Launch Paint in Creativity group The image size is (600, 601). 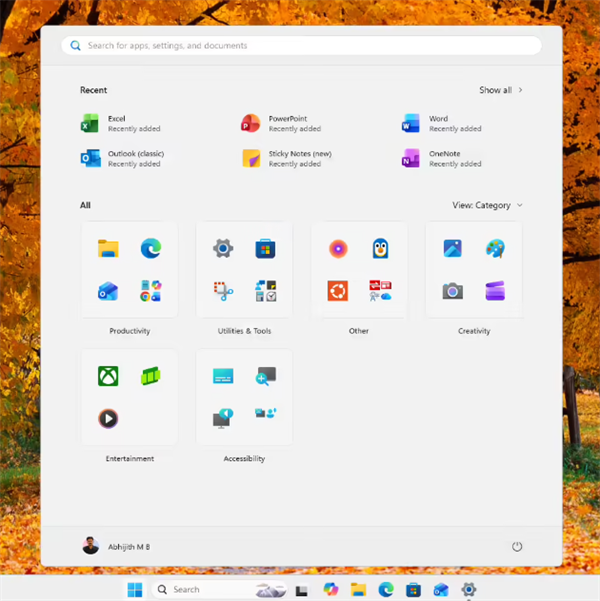[x=495, y=248]
